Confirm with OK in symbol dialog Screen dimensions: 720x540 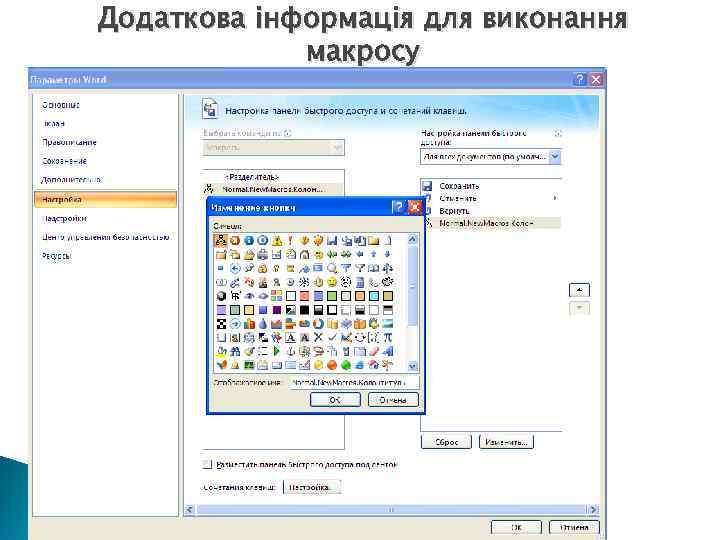point(335,399)
